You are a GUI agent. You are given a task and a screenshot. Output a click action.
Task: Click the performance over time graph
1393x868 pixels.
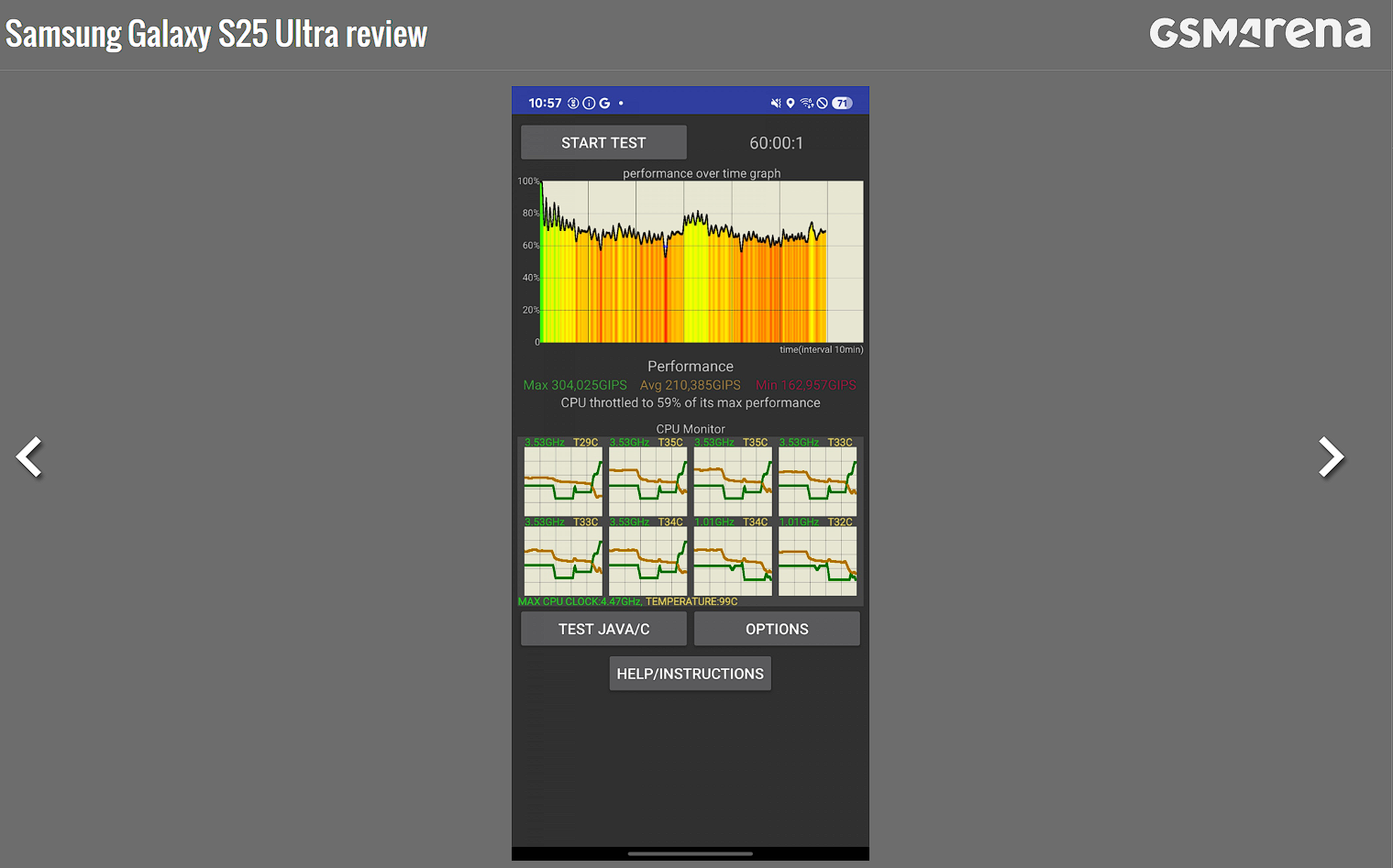(702, 261)
